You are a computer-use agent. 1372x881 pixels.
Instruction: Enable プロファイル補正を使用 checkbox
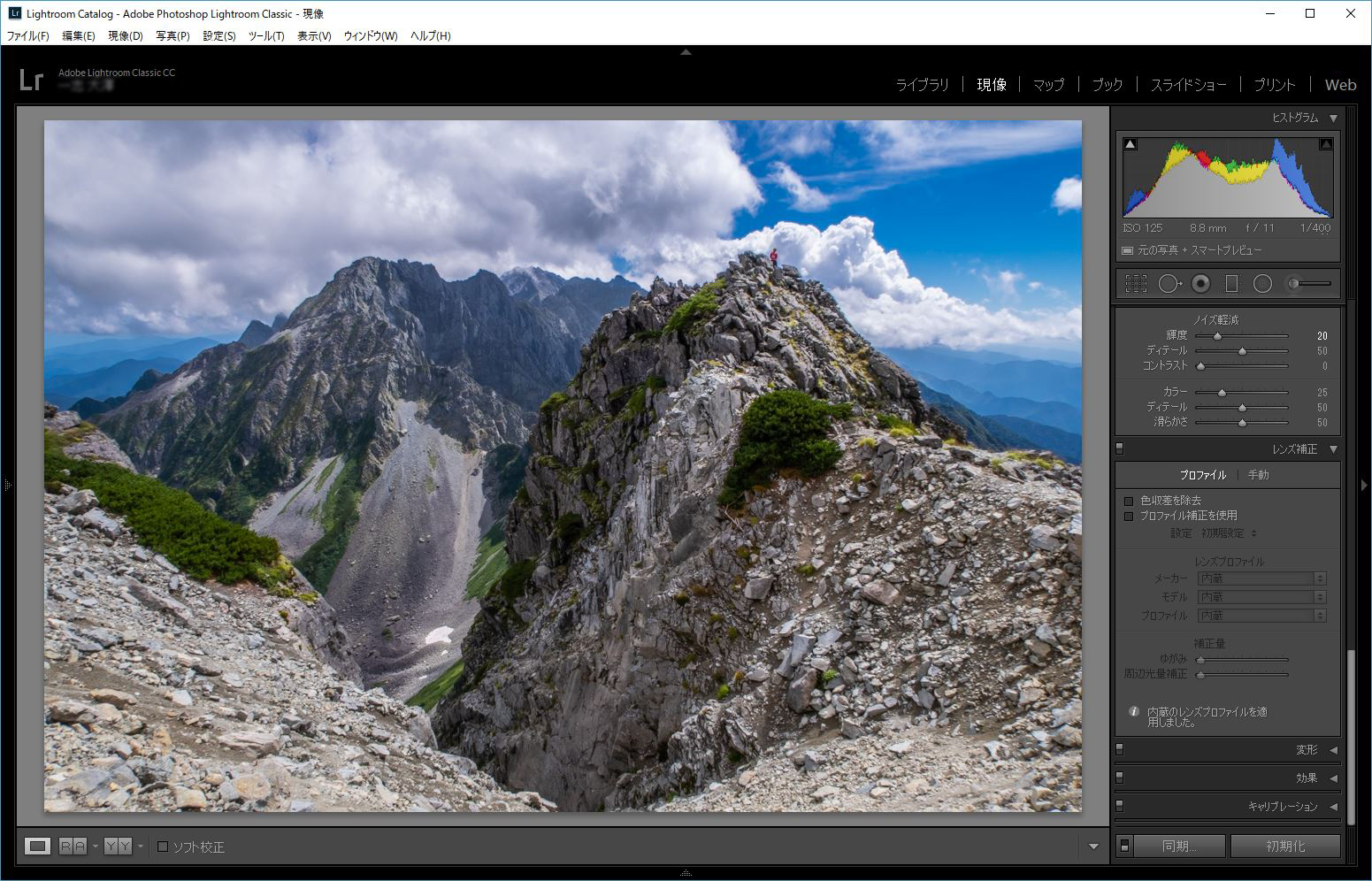(x=1129, y=516)
